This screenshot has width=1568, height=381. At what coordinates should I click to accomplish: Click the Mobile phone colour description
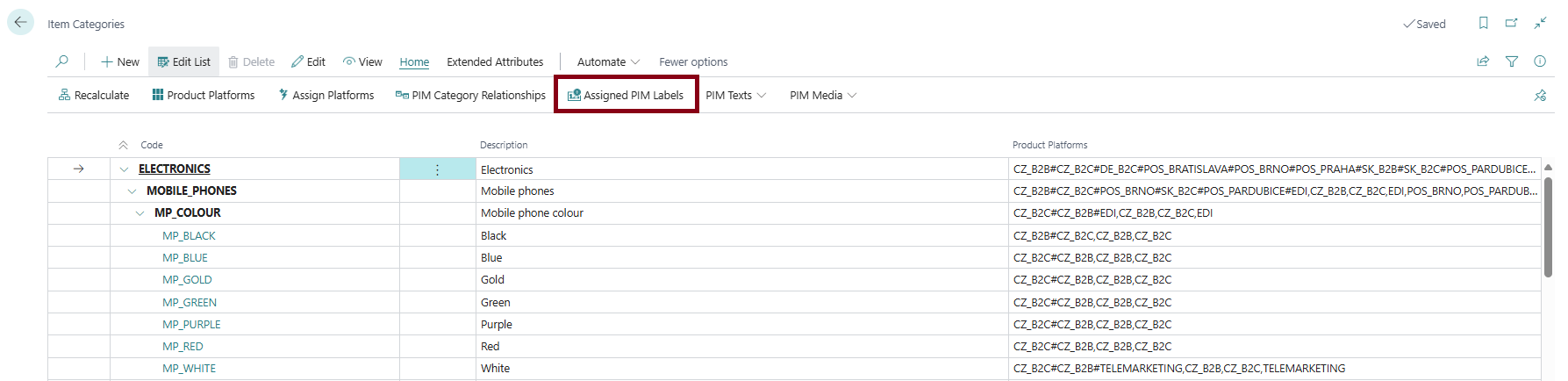742,213
